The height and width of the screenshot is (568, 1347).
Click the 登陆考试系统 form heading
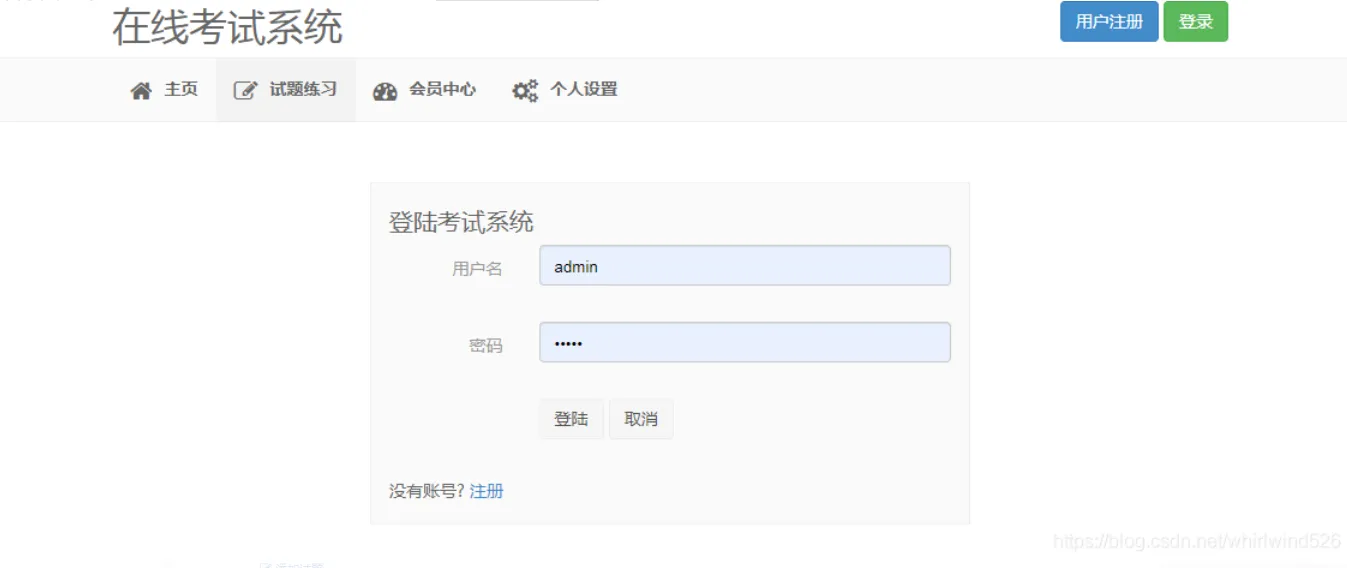(x=461, y=222)
